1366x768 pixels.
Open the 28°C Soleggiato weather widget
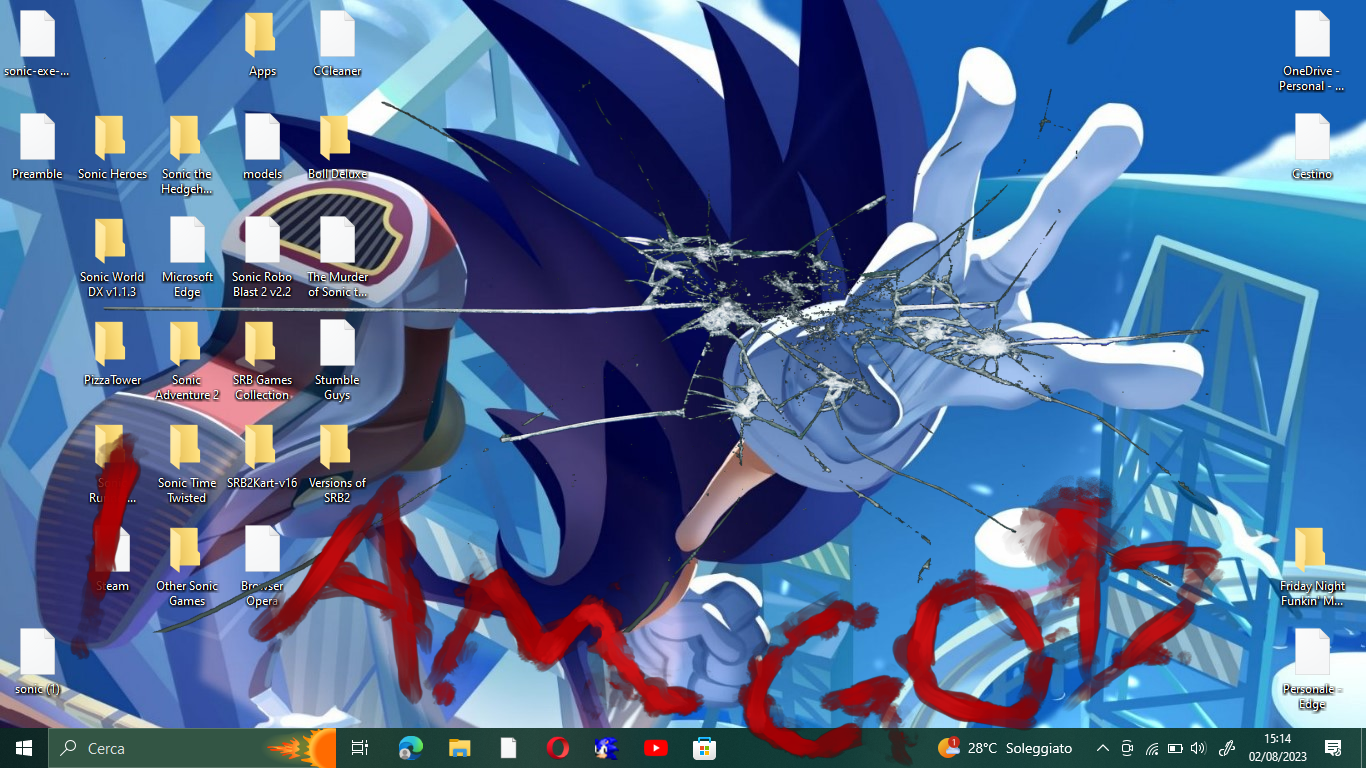[1004, 748]
